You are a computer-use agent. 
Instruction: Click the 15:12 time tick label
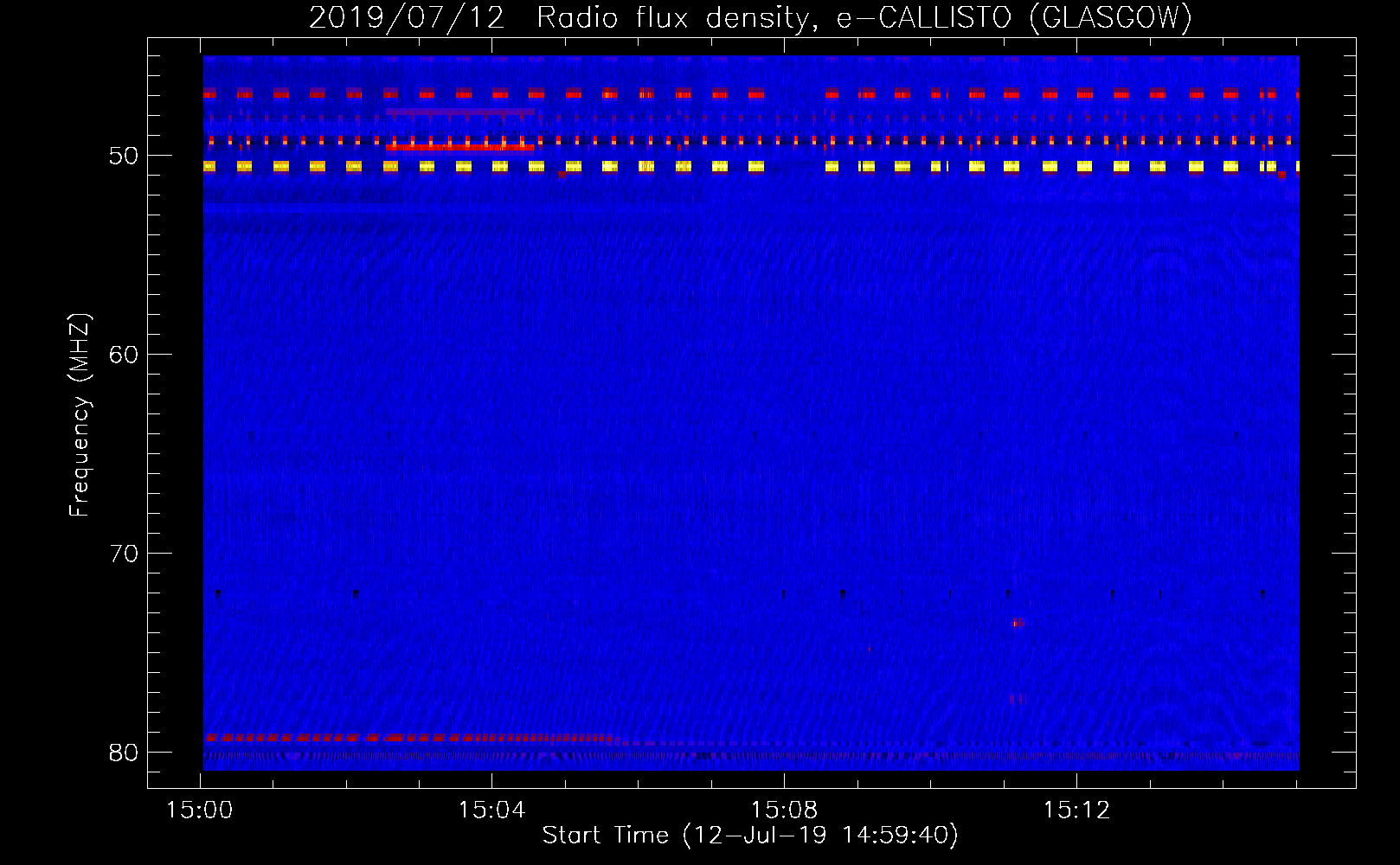click(x=1076, y=811)
